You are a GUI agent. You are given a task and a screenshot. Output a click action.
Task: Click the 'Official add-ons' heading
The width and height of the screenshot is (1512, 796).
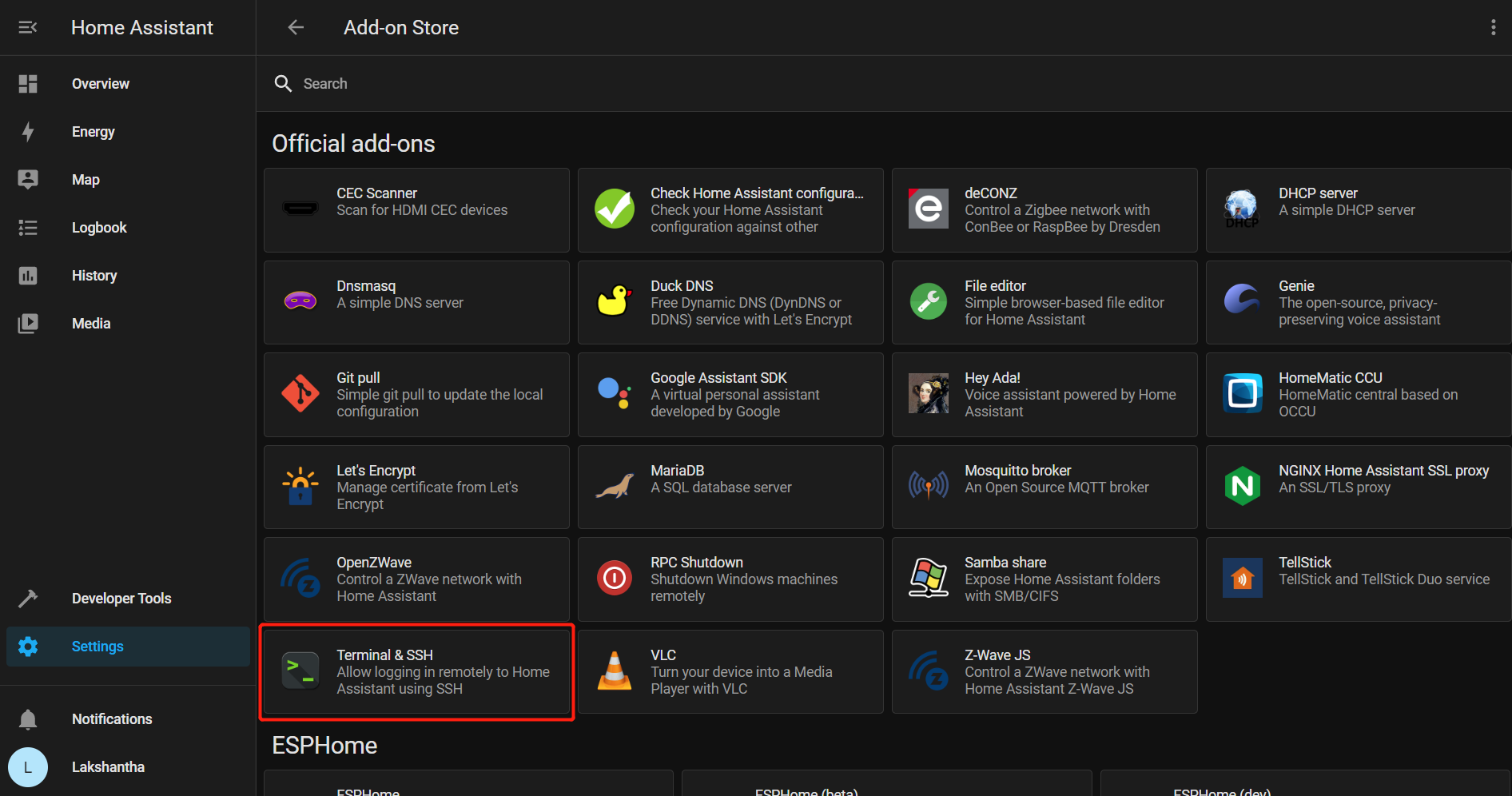coord(353,144)
